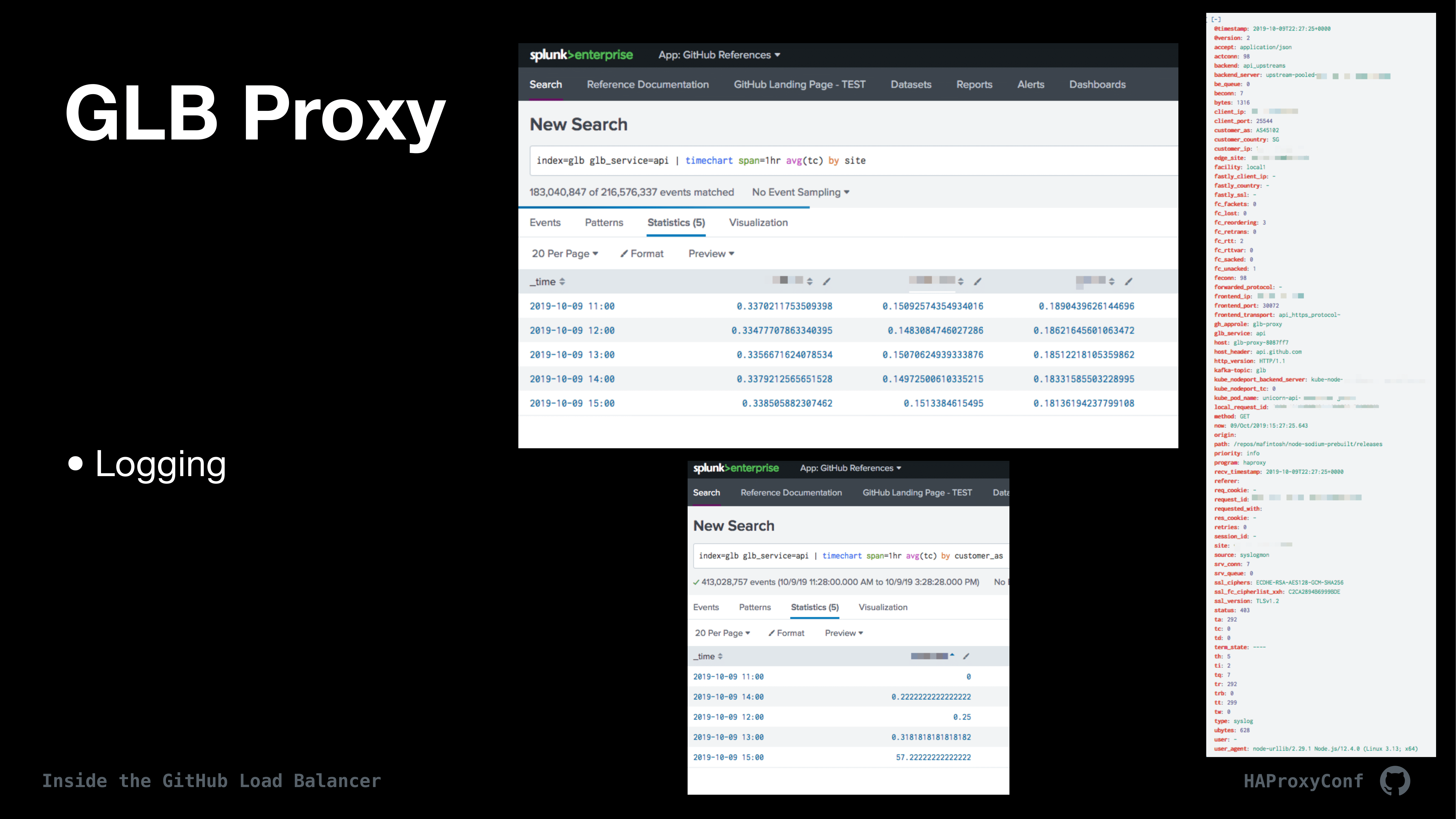The width and height of the screenshot is (1456, 819).
Task: Click value 0.1513384615495
Action: 943,403
